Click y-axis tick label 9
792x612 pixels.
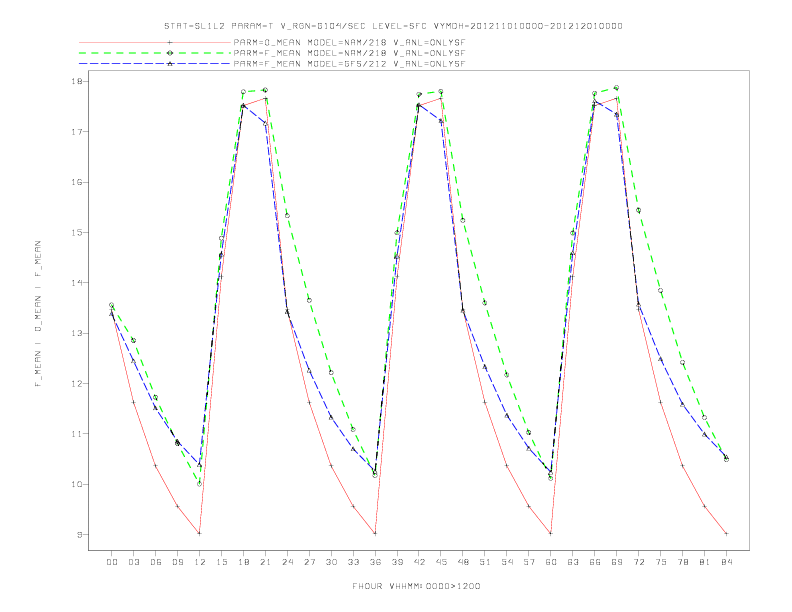(79, 535)
